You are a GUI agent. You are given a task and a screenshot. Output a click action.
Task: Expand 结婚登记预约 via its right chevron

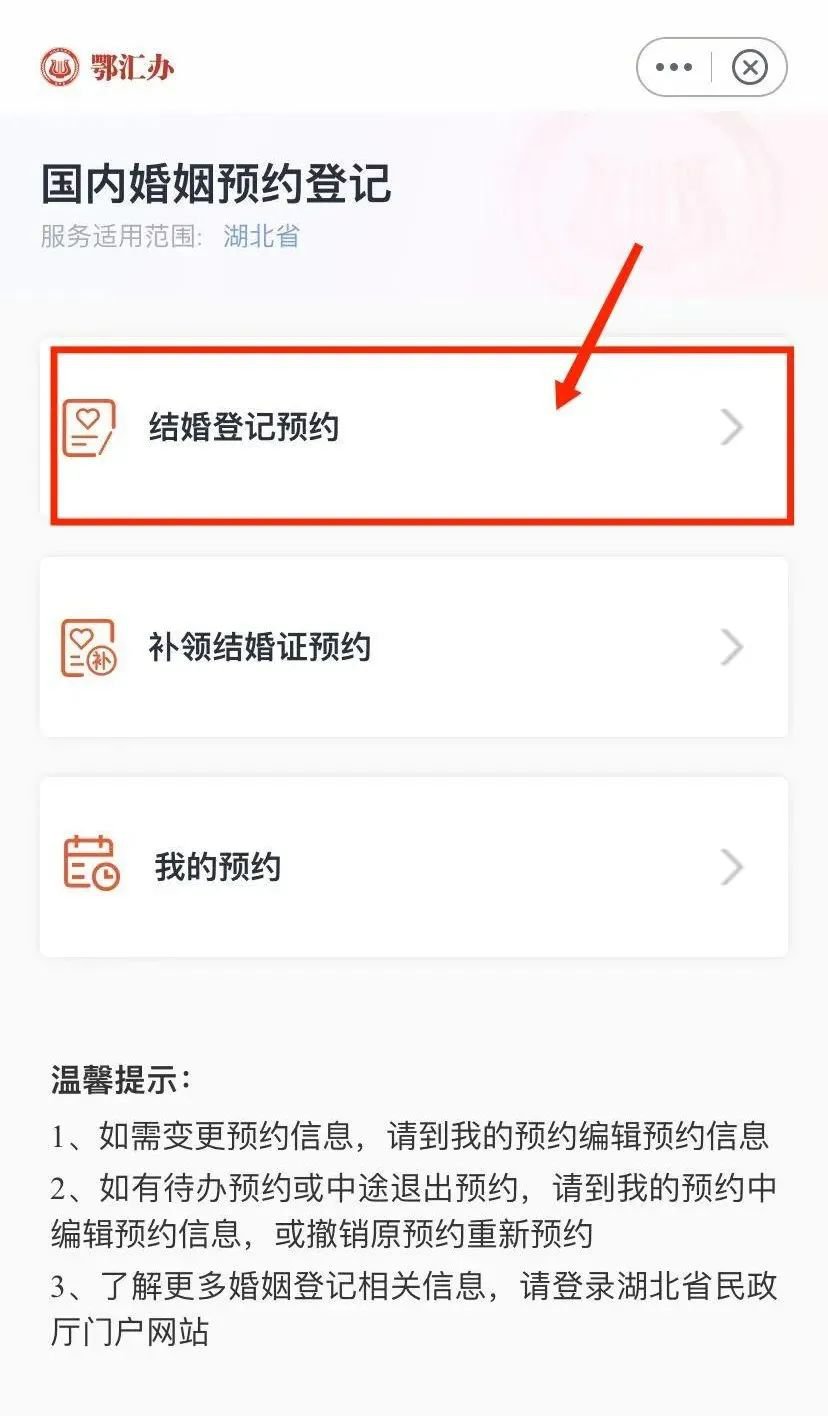pyautogui.click(x=733, y=428)
